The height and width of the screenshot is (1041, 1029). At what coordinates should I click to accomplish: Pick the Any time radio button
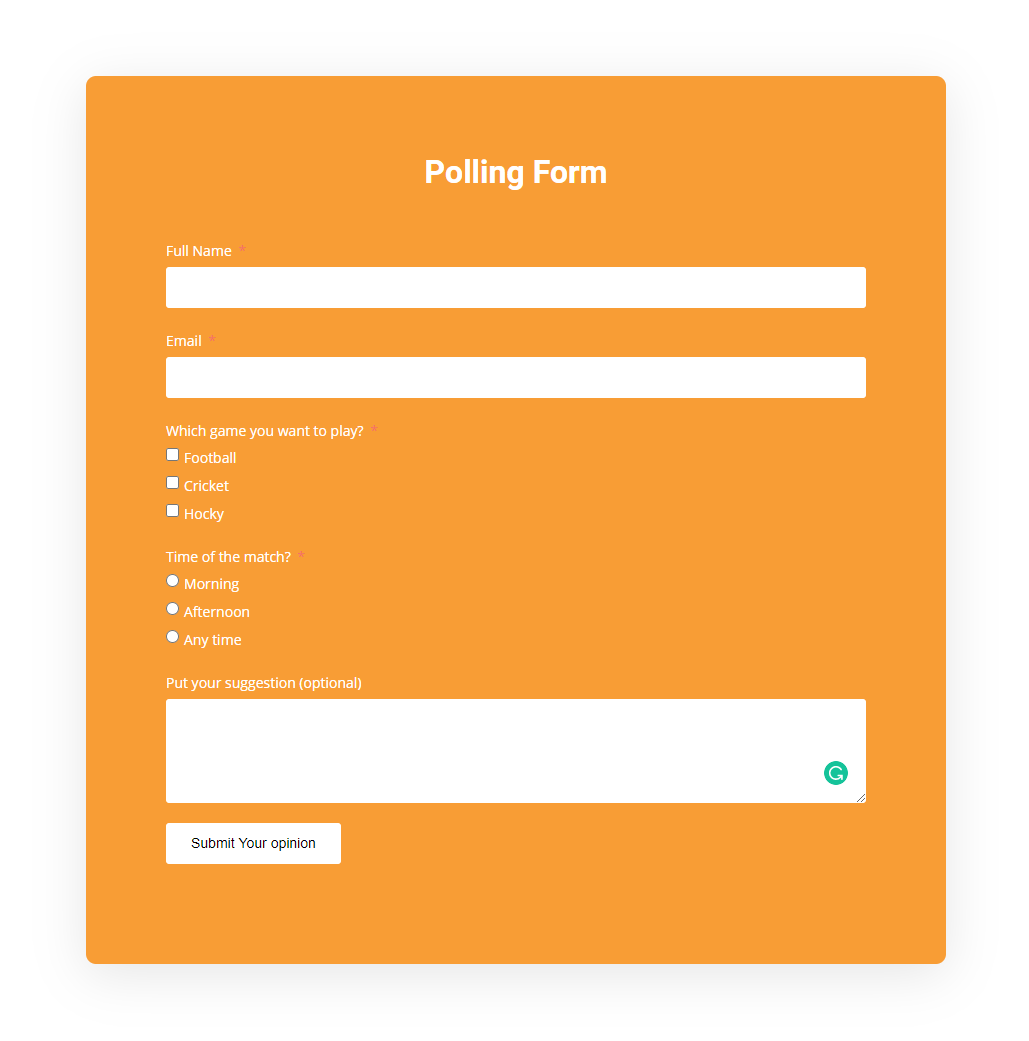(x=173, y=637)
